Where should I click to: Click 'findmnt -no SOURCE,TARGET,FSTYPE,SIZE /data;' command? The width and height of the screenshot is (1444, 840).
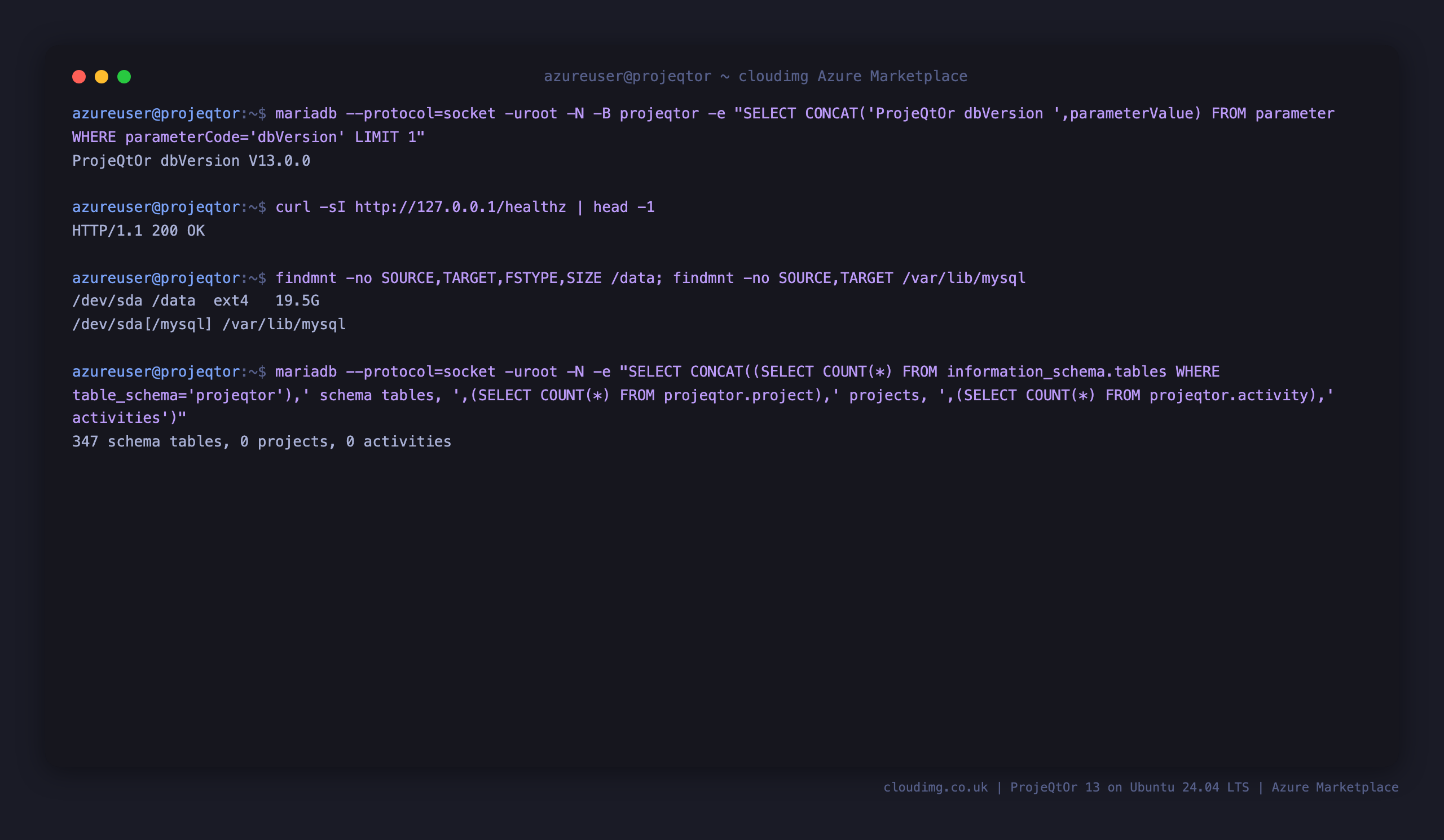pyautogui.click(x=469, y=278)
